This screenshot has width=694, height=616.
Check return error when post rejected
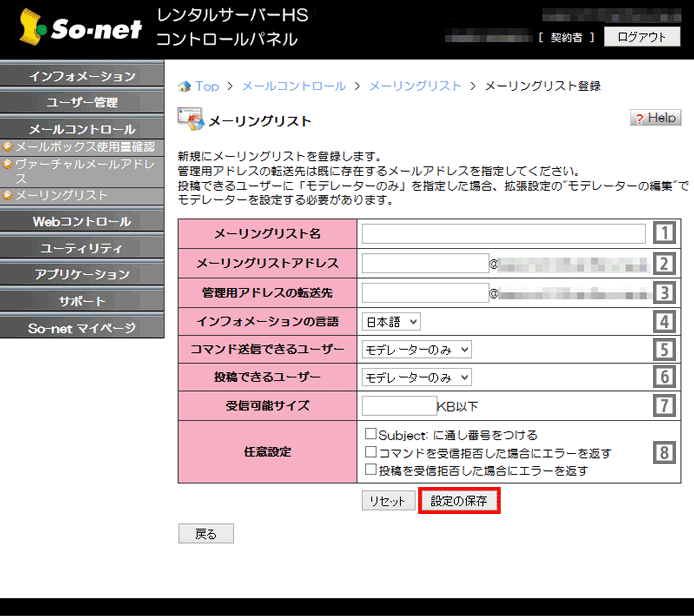point(370,469)
